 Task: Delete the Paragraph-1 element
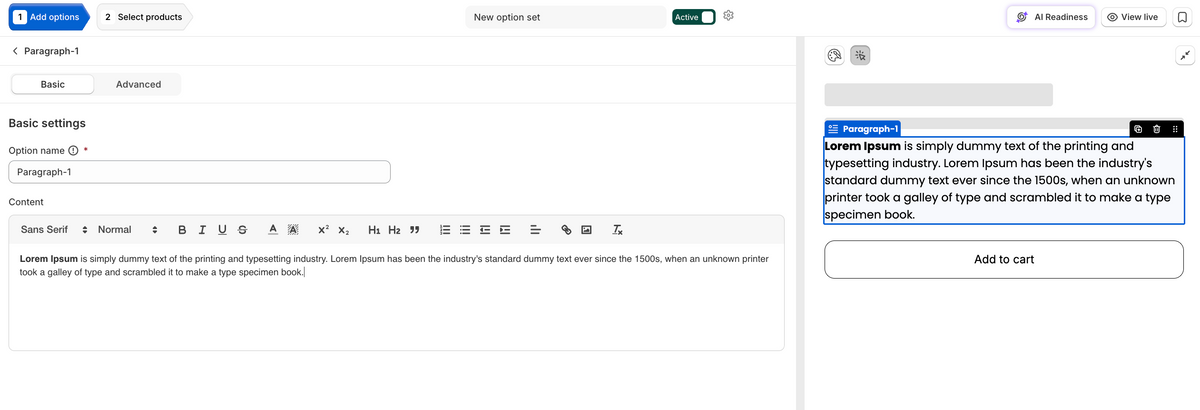click(x=1157, y=129)
